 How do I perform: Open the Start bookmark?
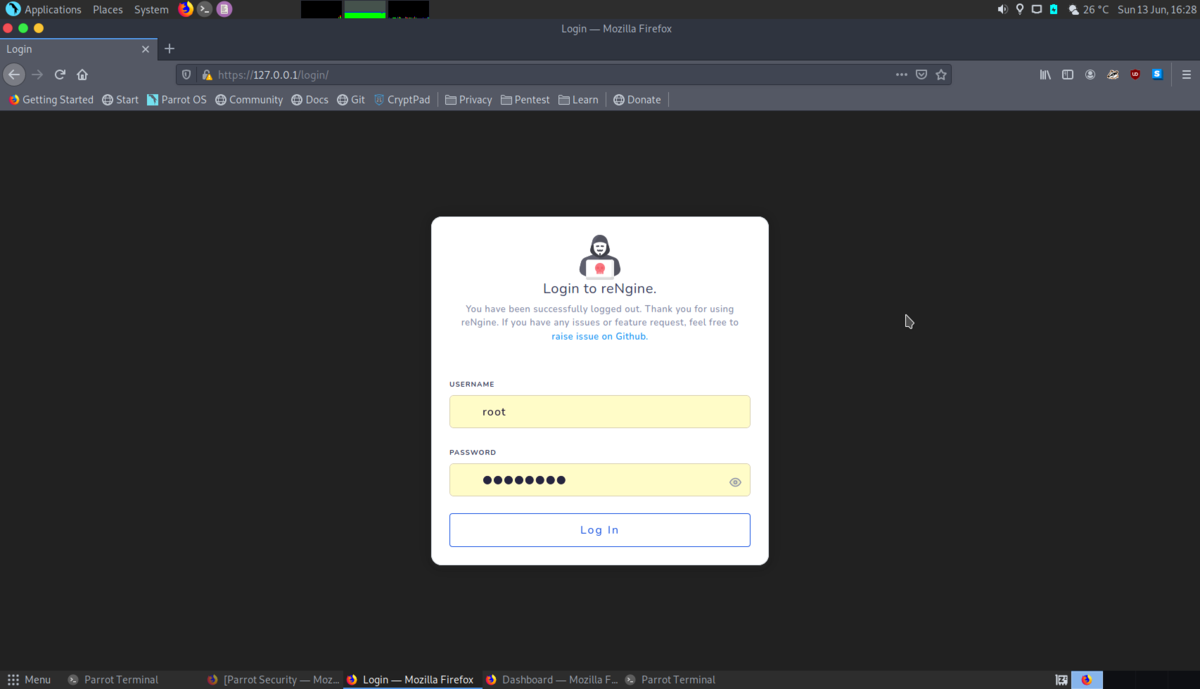click(x=120, y=100)
